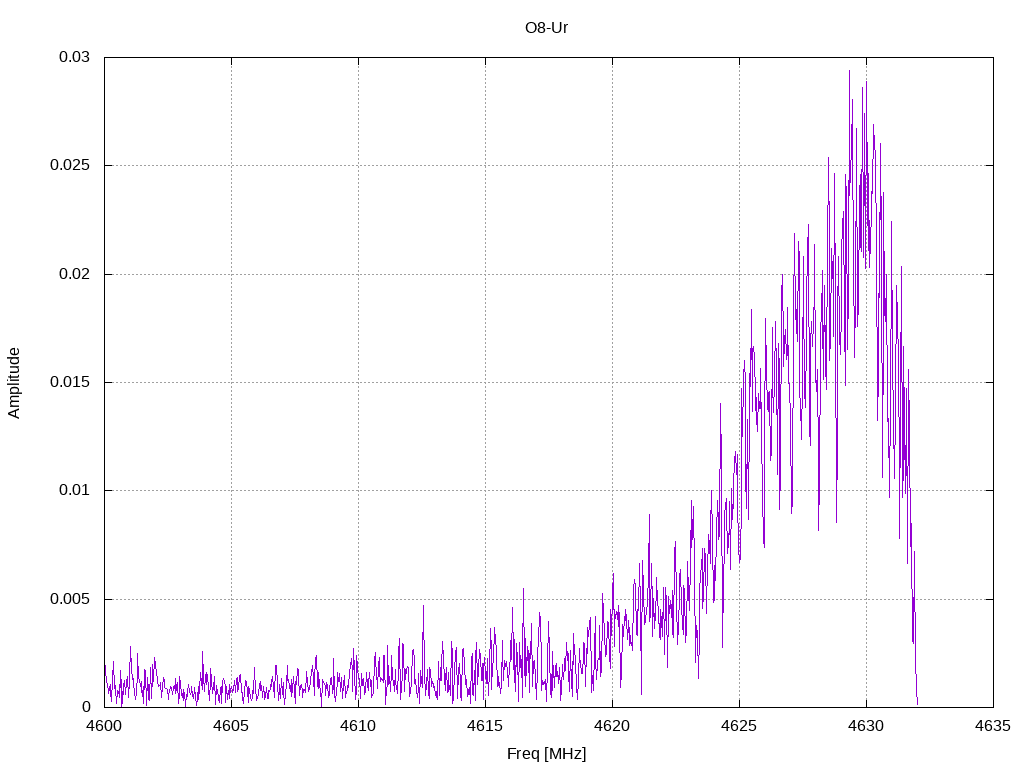Click the x-axis tick label 4620
This screenshot has width=1024, height=768.
tap(613, 726)
